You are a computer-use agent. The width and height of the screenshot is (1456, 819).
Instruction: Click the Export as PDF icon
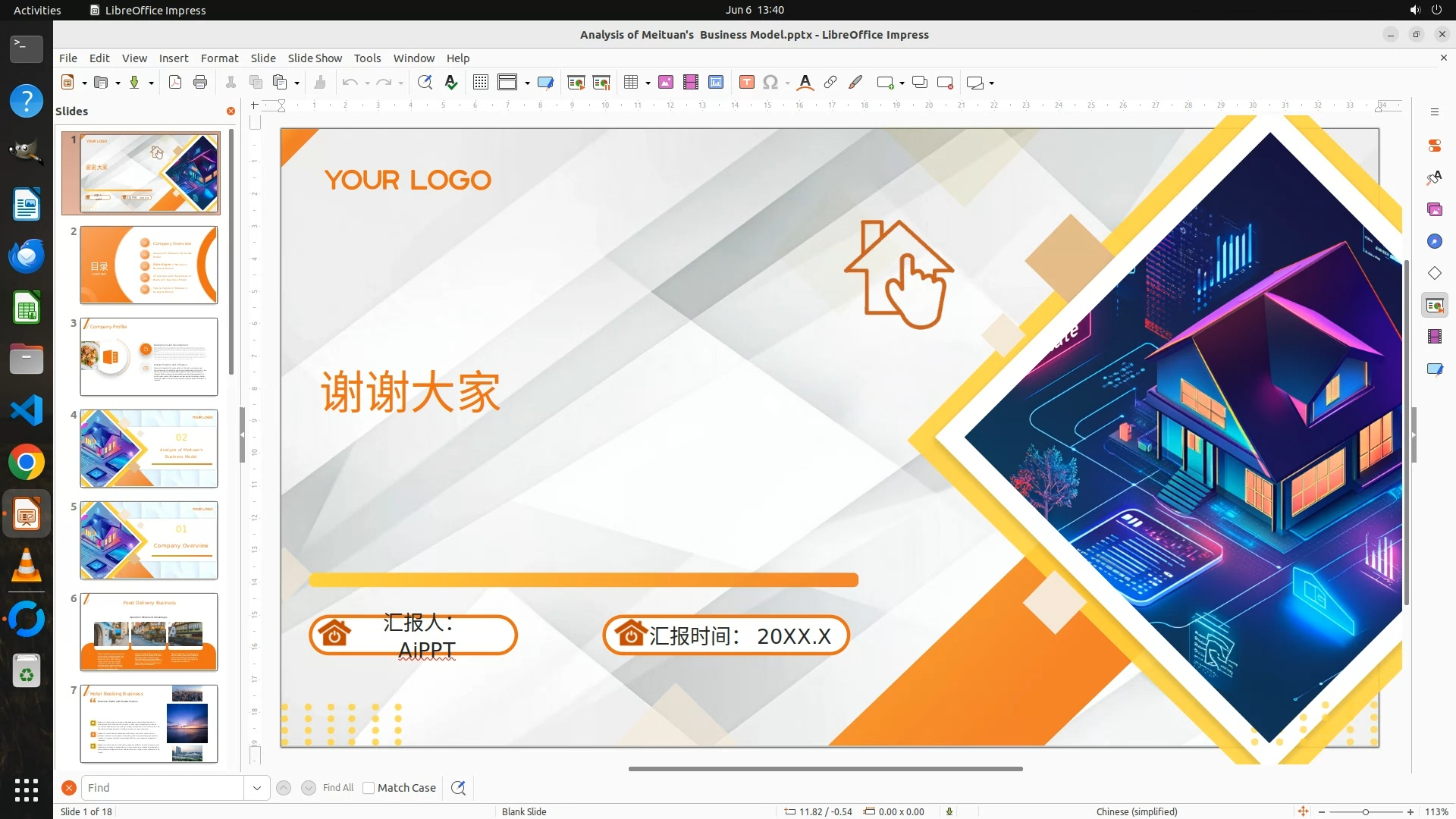pyautogui.click(x=175, y=83)
